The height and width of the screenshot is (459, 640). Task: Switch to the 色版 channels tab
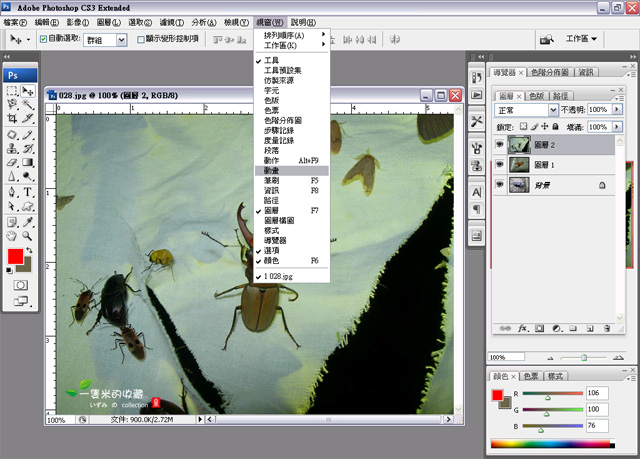535,95
